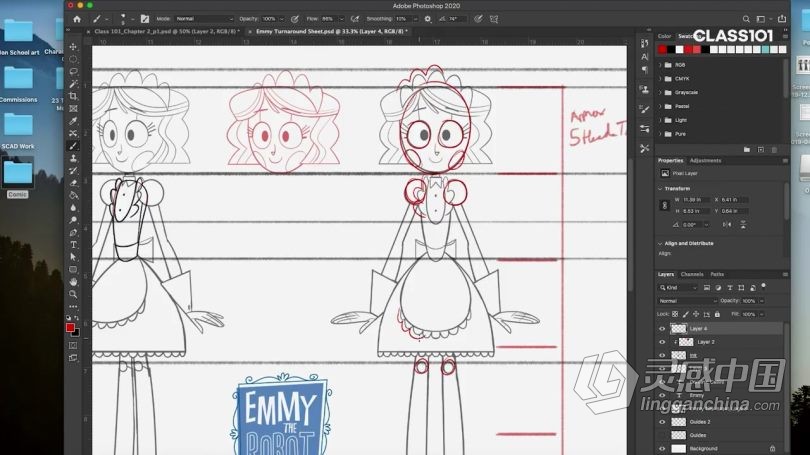Screen dimensions: 810x455
Task: Open the smoothing options gear
Action: coord(428,19)
